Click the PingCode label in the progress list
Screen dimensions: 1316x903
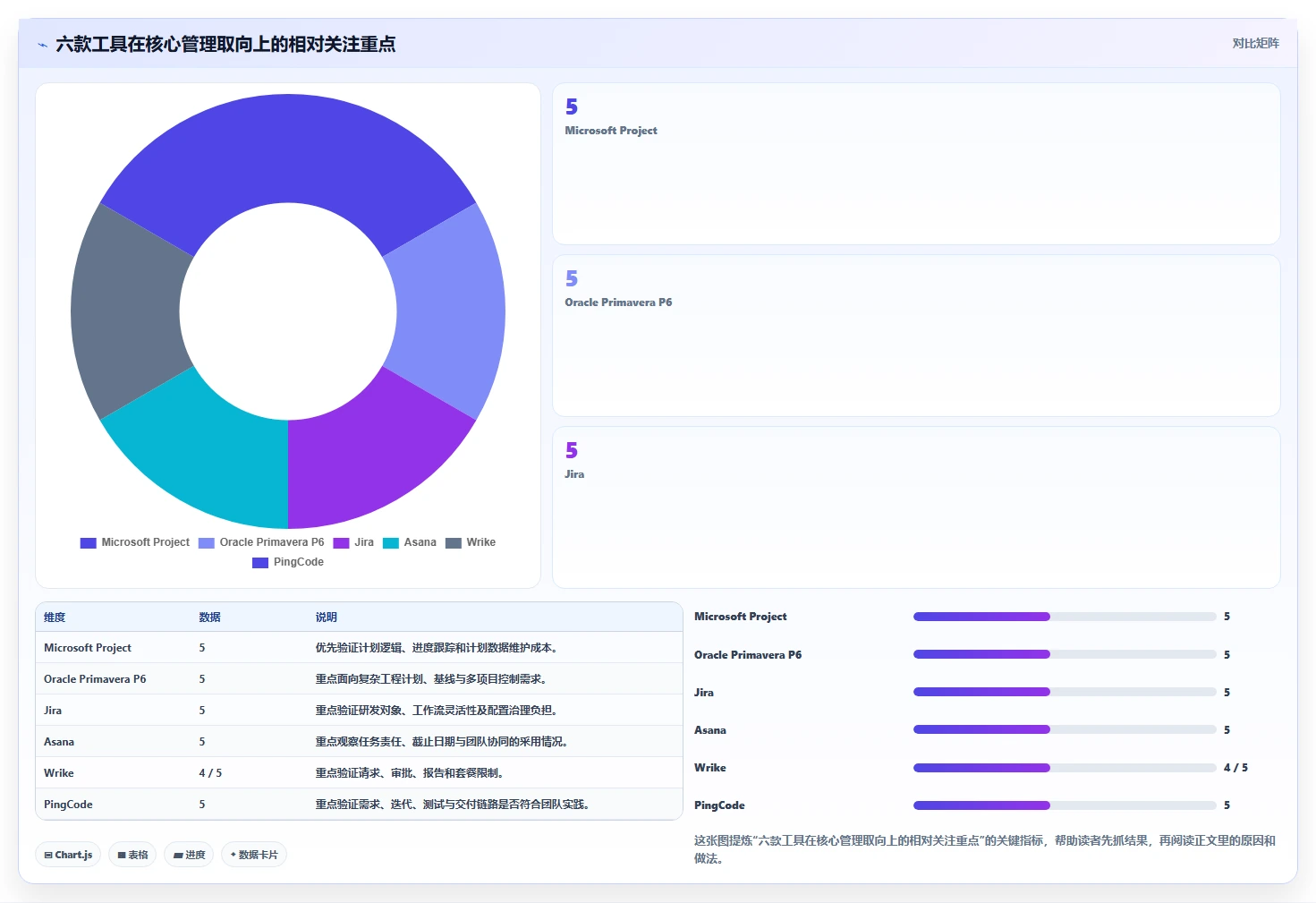719,805
